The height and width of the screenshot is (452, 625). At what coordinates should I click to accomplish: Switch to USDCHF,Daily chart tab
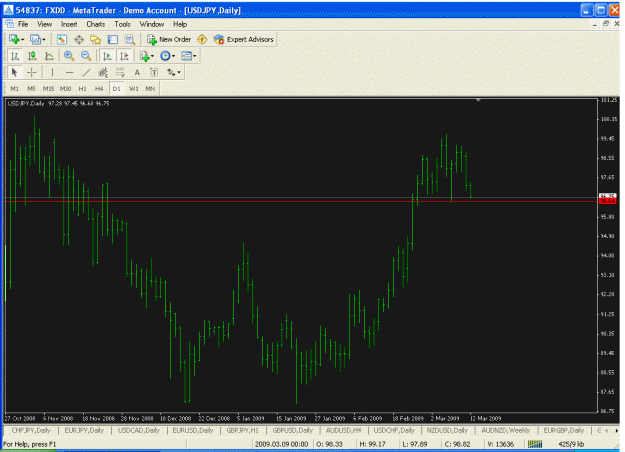pyautogui.click(x=394, y=430)
